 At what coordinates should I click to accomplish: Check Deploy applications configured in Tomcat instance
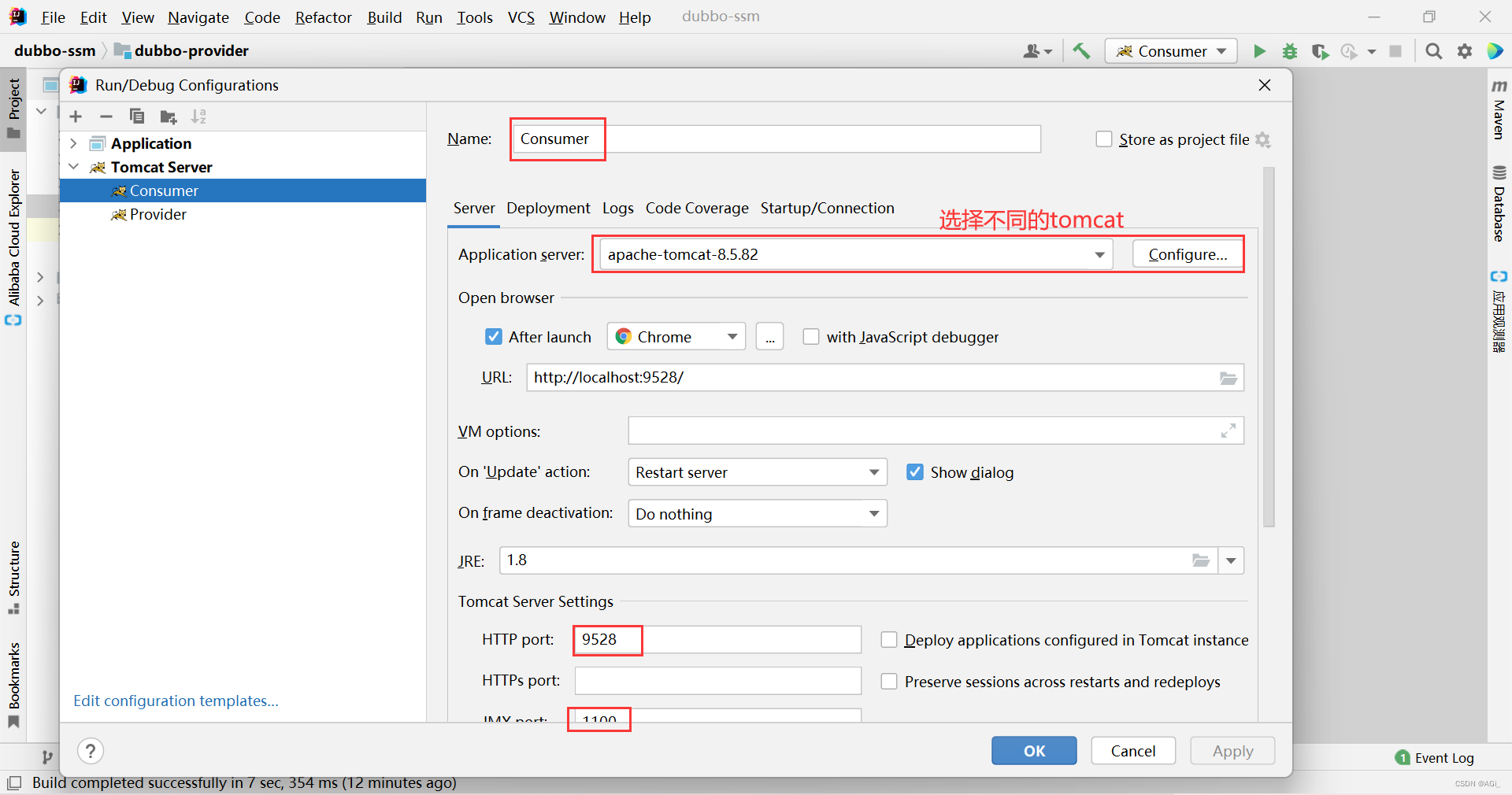tap(889, 640)
